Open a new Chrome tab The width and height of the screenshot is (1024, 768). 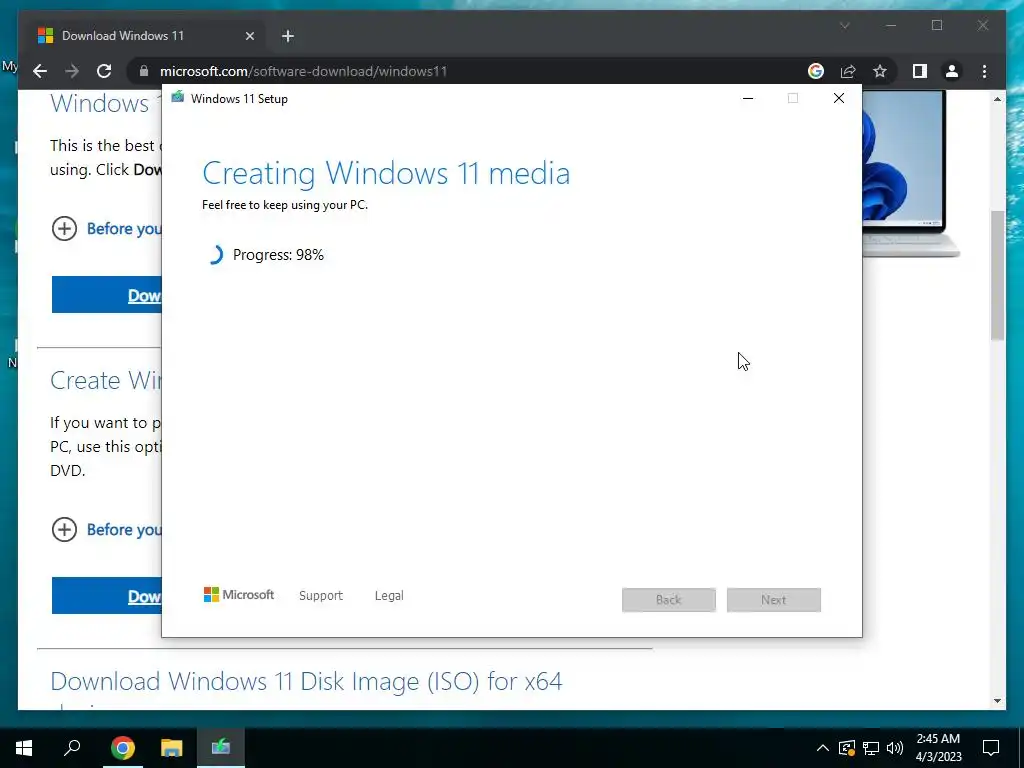click(x=288, y=36)
